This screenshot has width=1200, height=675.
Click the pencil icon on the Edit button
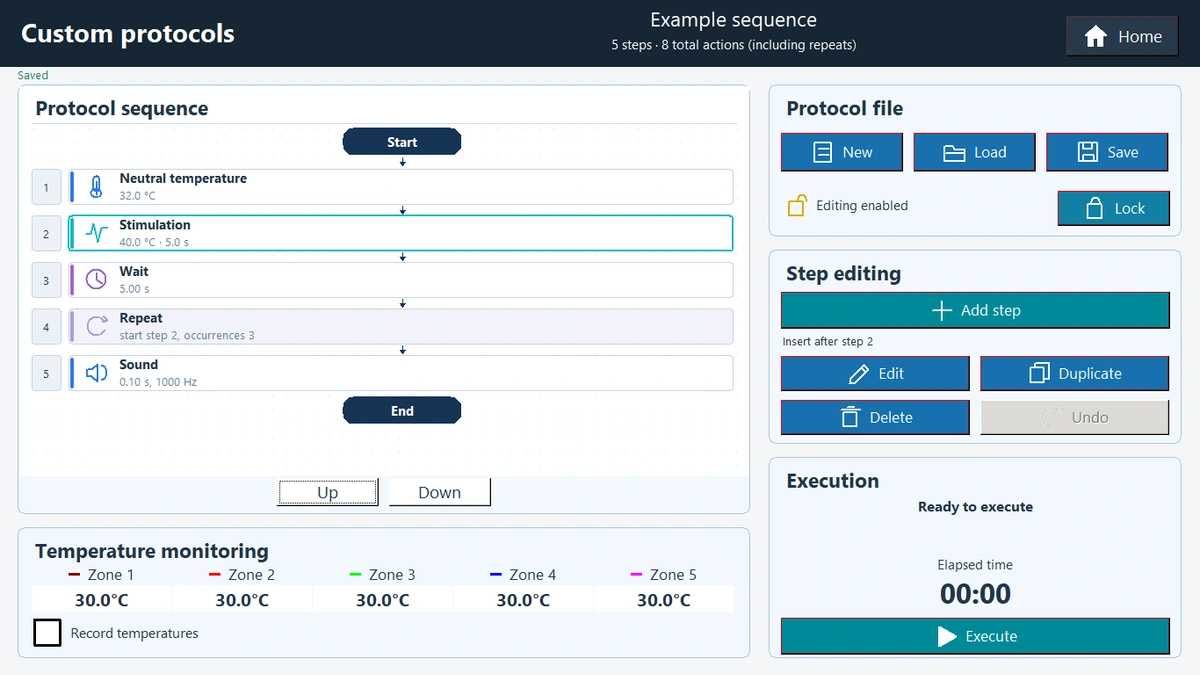(x=858, y=374)
